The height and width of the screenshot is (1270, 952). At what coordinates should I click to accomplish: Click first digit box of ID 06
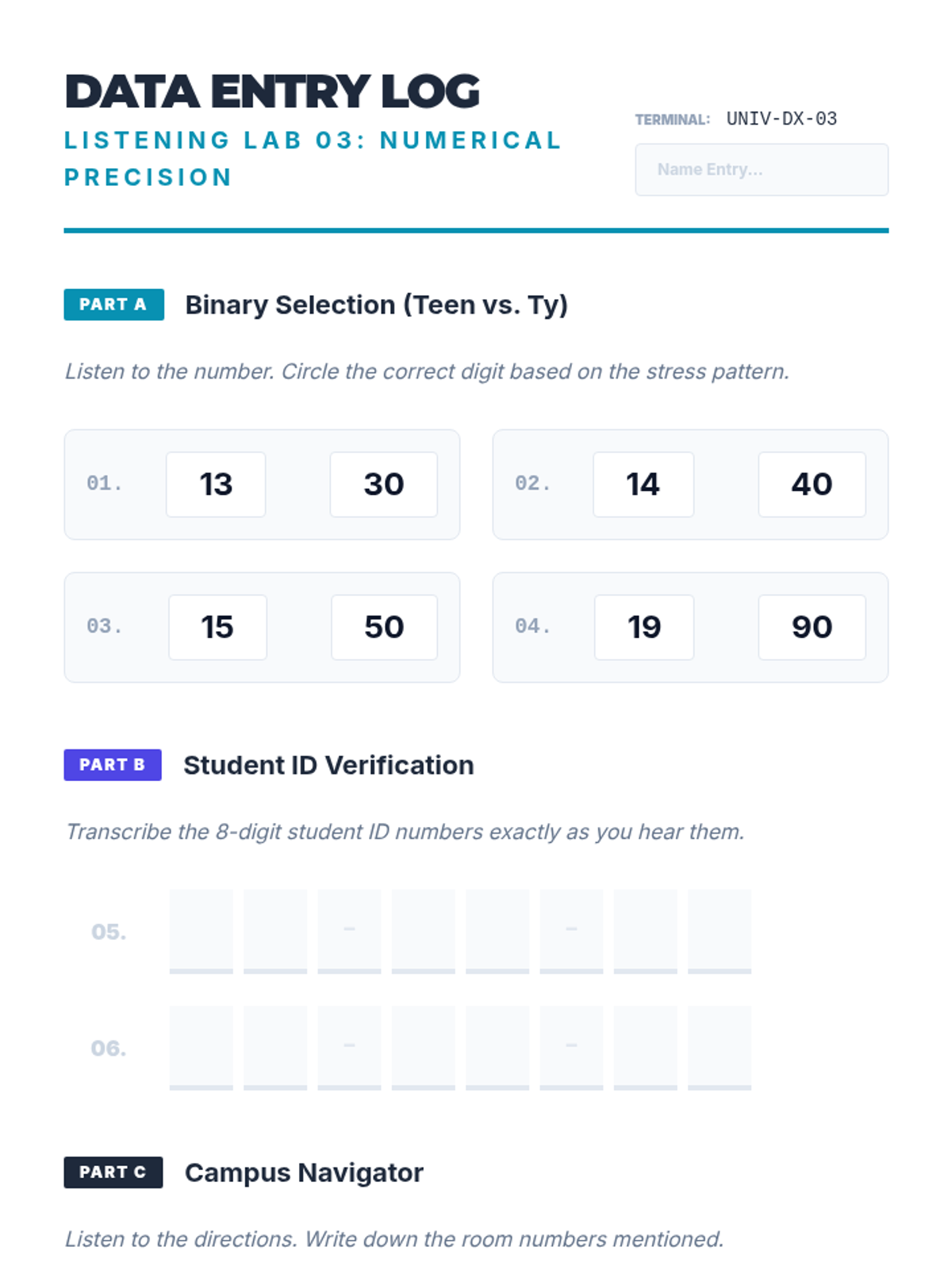202,1047
